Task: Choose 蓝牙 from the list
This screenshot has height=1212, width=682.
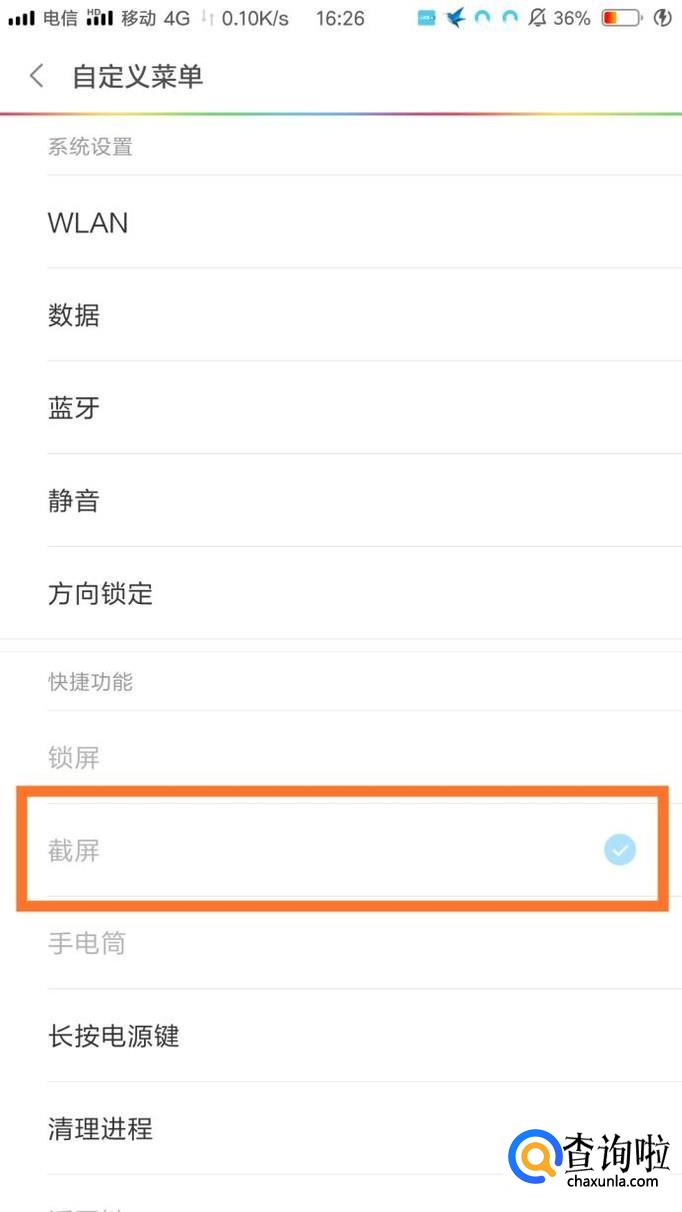Action: pyautogui.click(x=74, y=408)
